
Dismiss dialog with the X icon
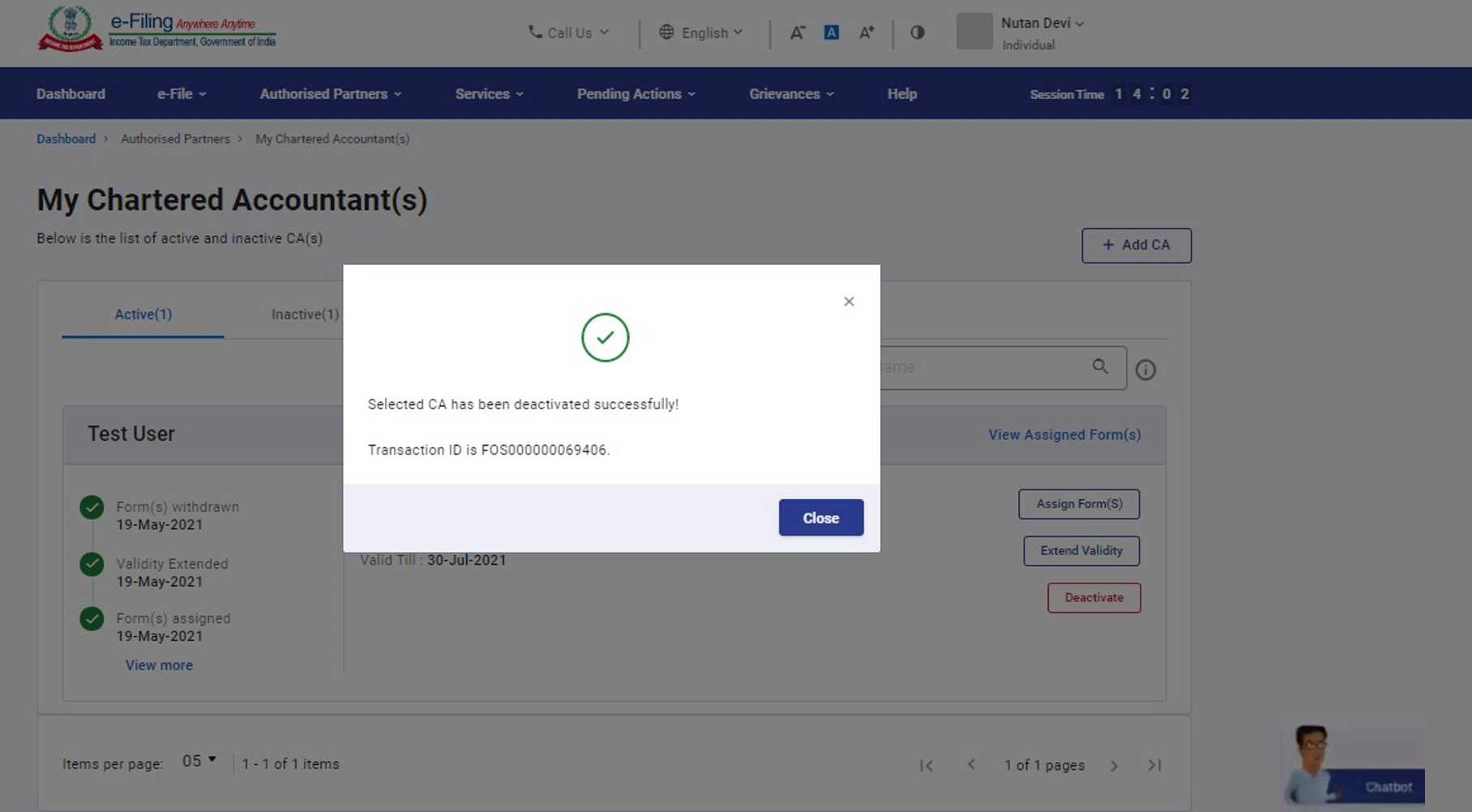point(849,301)
